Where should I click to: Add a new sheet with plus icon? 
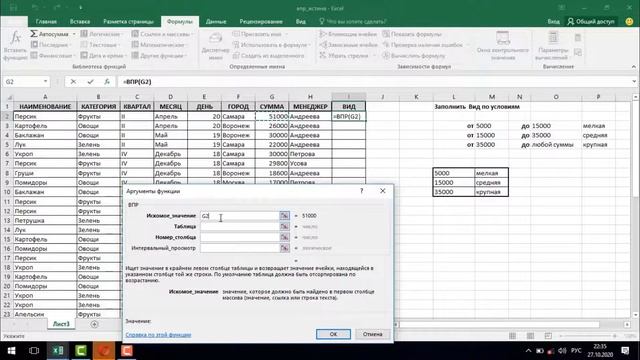94,324
